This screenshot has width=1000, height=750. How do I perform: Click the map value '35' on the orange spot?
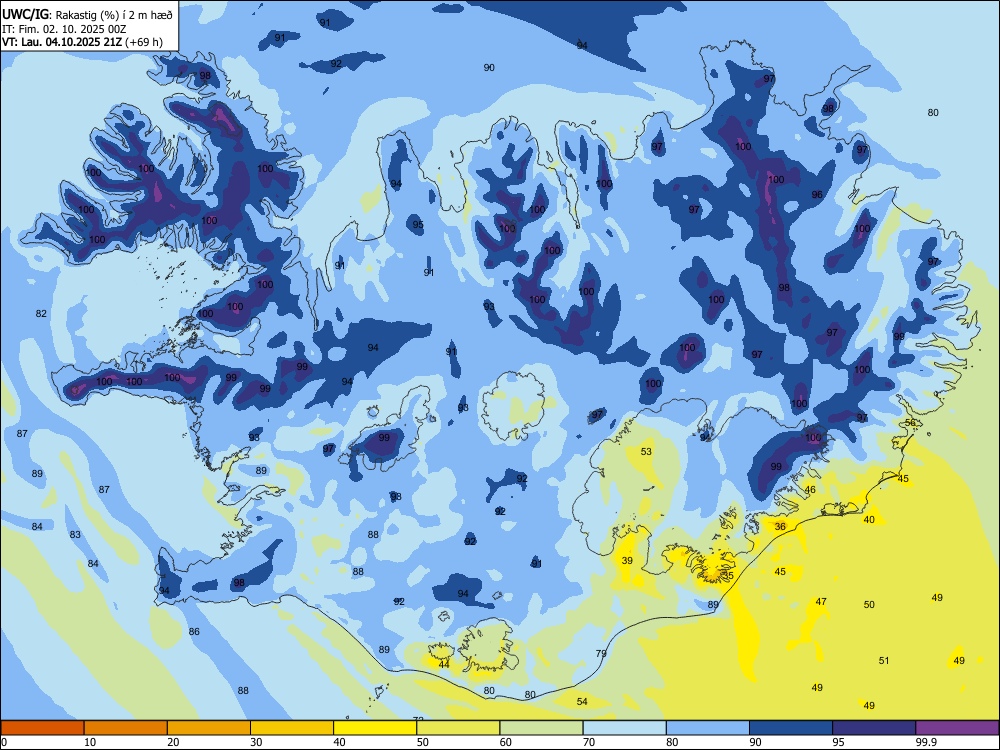728,575
